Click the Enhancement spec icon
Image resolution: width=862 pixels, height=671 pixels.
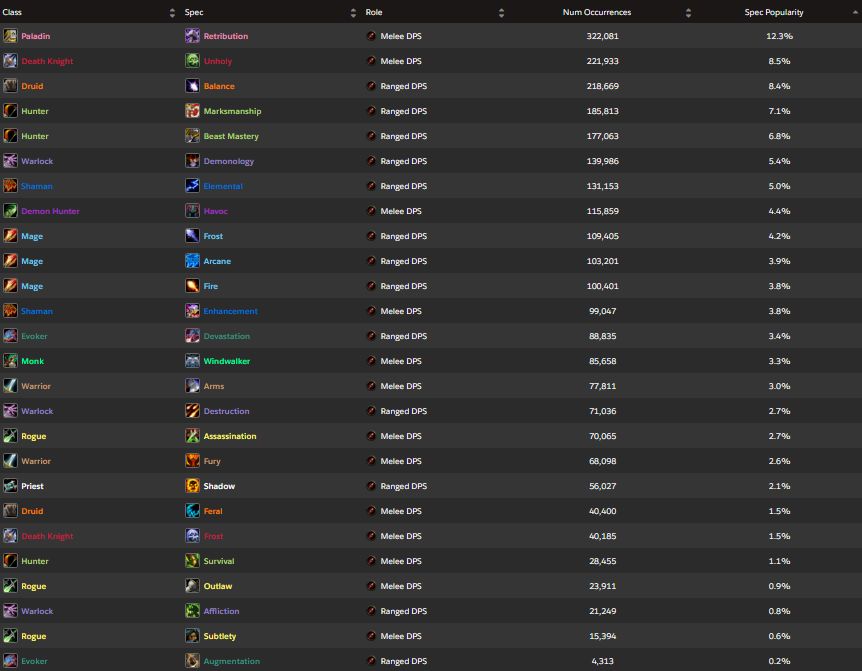(192, 311)
